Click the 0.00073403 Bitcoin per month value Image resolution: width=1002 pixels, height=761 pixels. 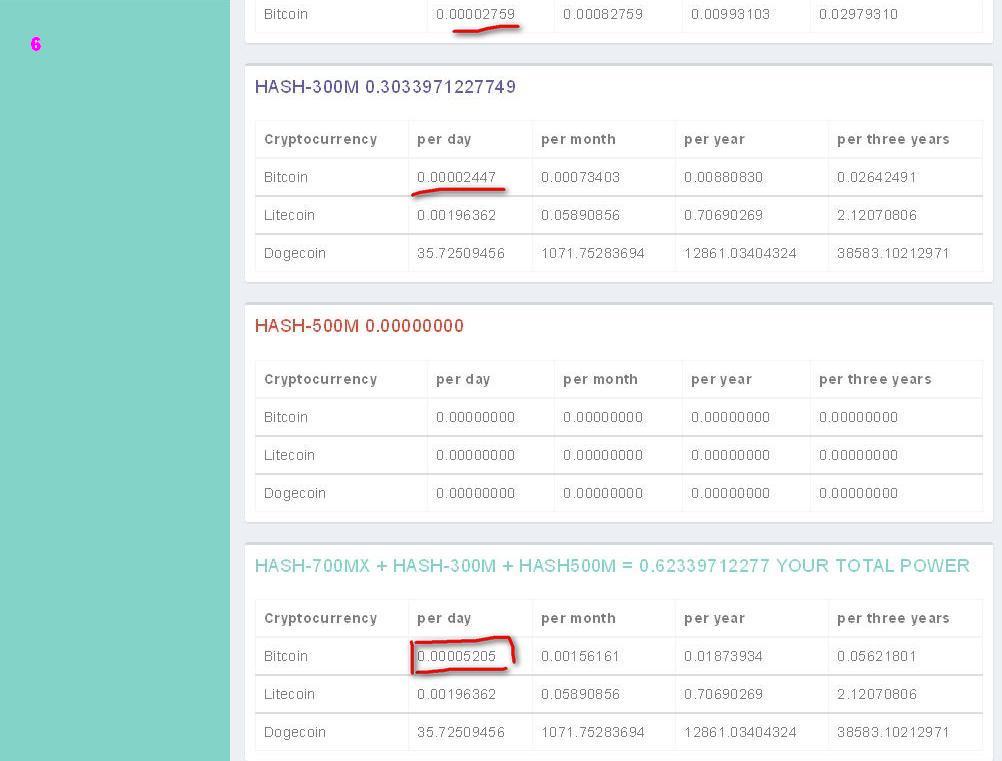point(580,177)
